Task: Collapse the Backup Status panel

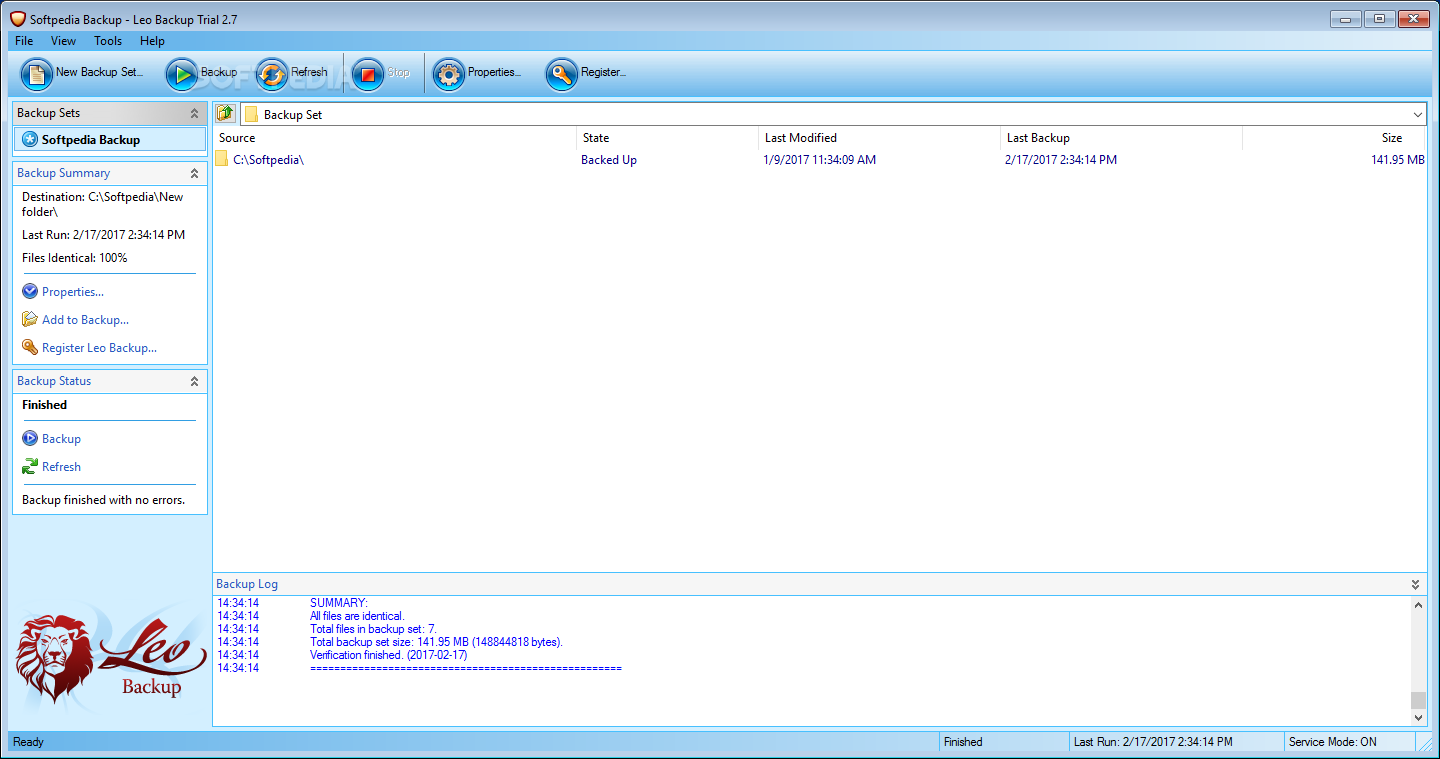Action: [194, 382]
